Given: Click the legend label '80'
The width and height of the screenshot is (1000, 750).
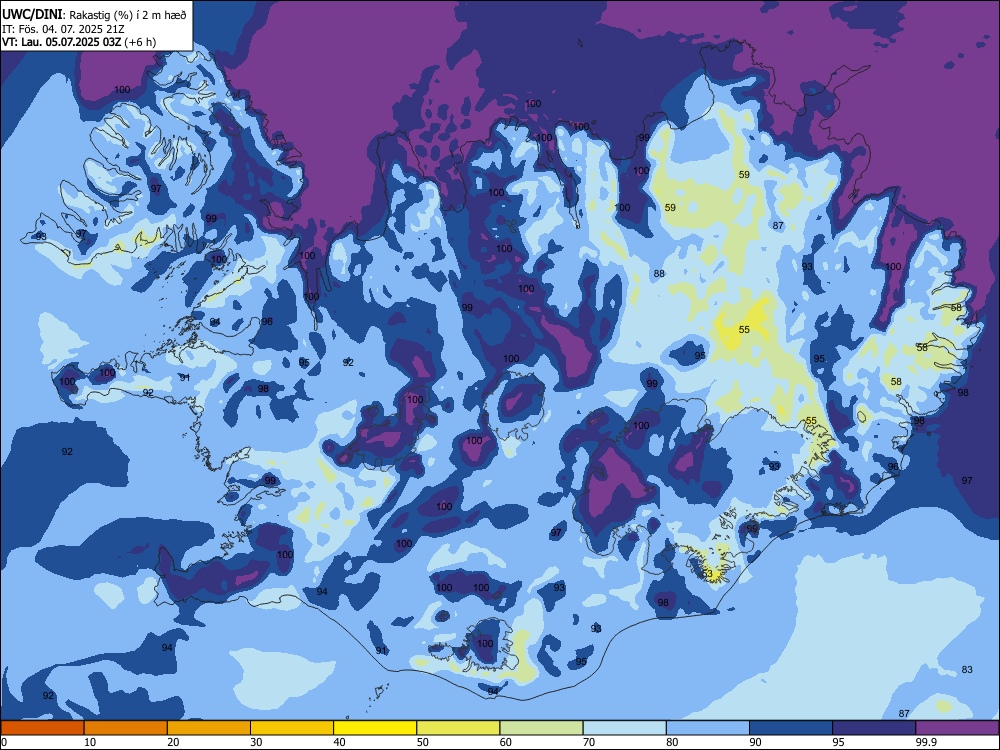Looking at the screenshot, I should click(672, 742).
